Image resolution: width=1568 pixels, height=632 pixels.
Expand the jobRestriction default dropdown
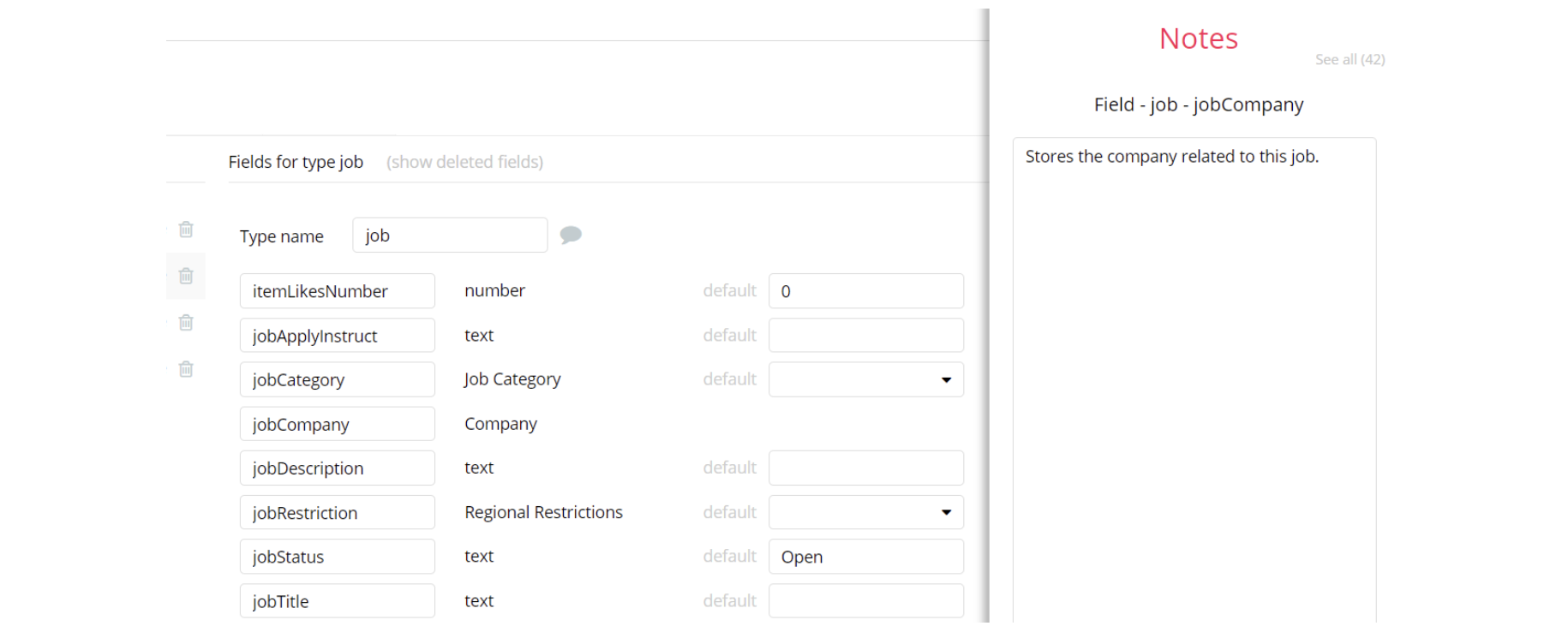point(865,512)
